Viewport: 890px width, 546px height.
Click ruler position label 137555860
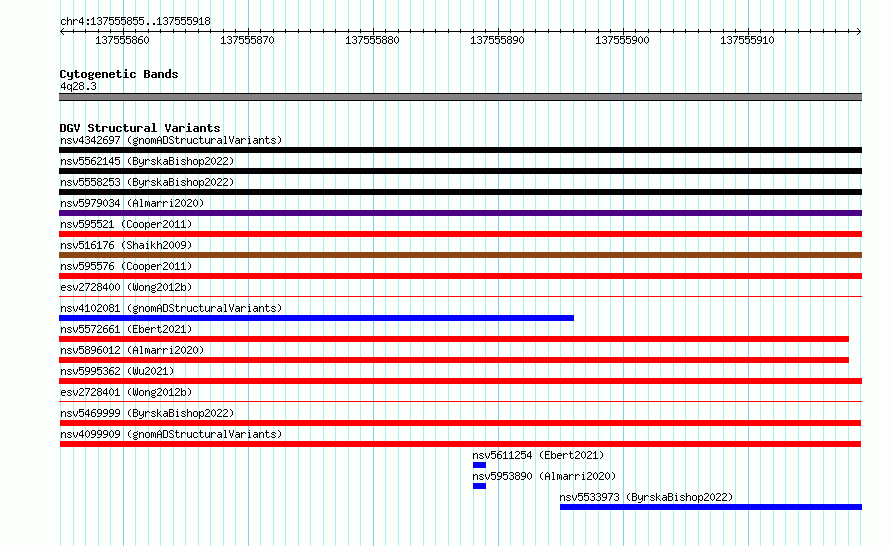pos(122,40)
